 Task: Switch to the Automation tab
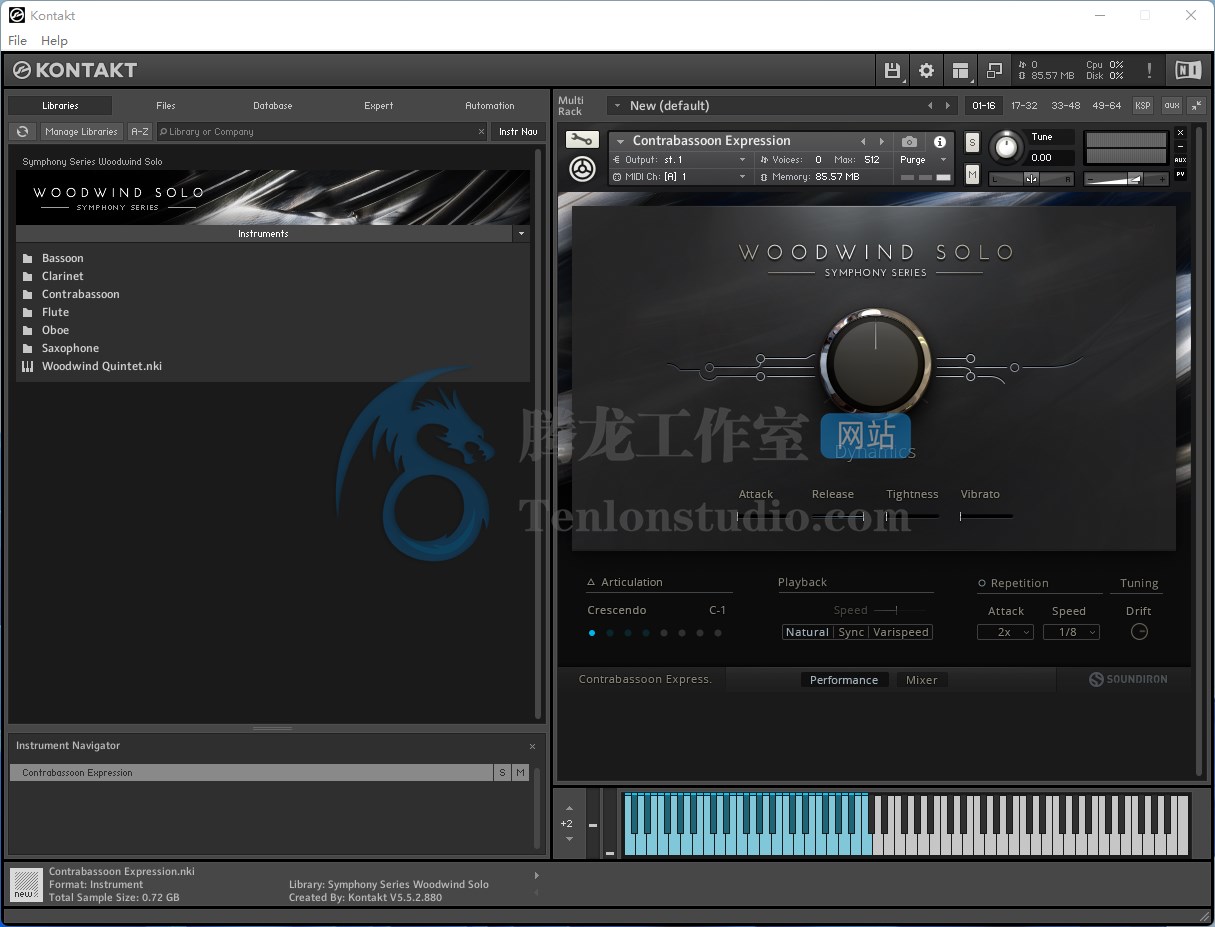(x=490, y=105)
